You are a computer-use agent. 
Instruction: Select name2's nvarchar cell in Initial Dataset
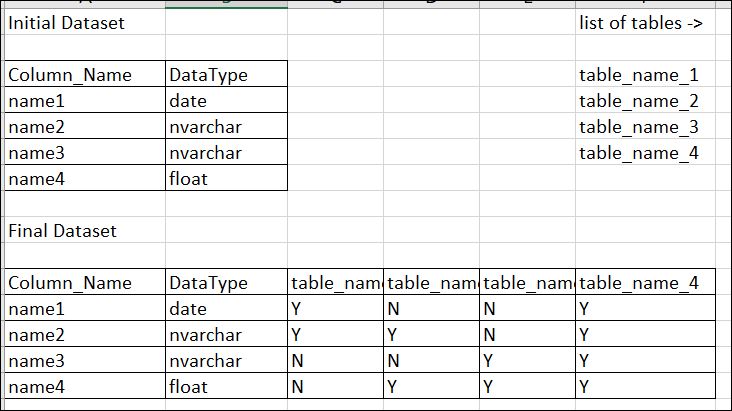pos(205,127)
